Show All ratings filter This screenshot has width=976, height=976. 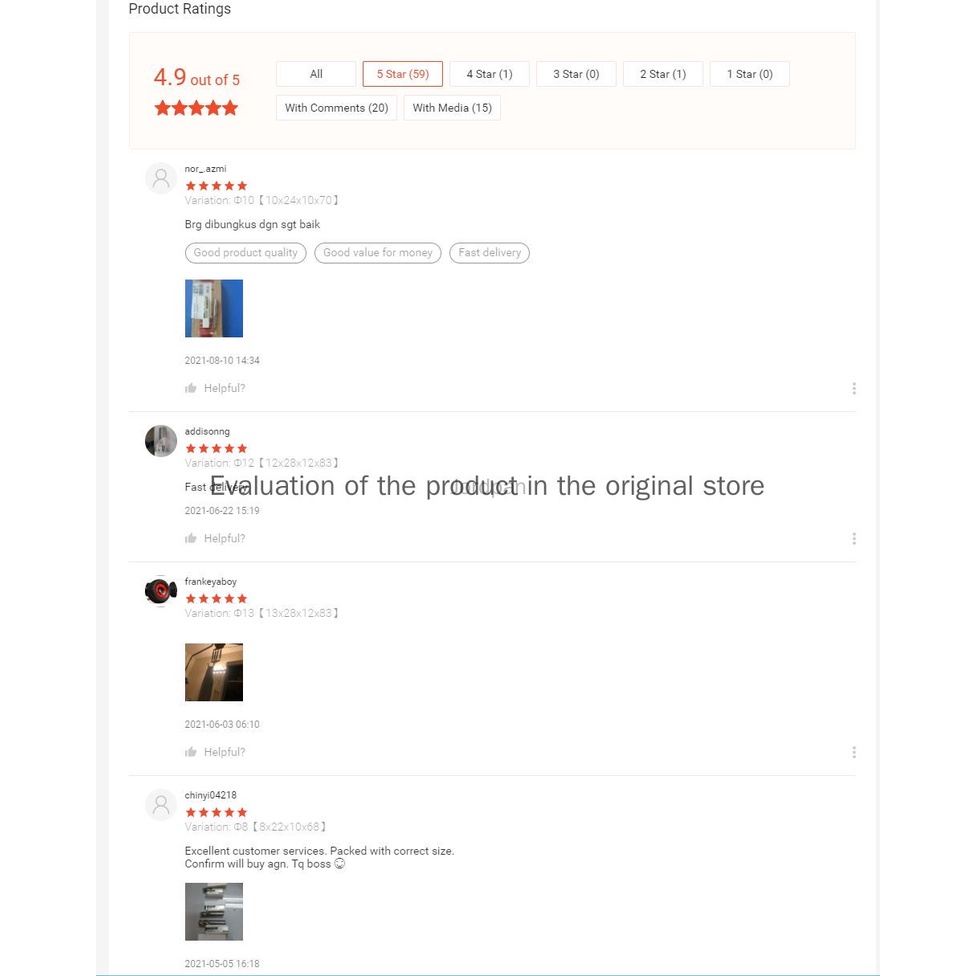tap(316, 74)
